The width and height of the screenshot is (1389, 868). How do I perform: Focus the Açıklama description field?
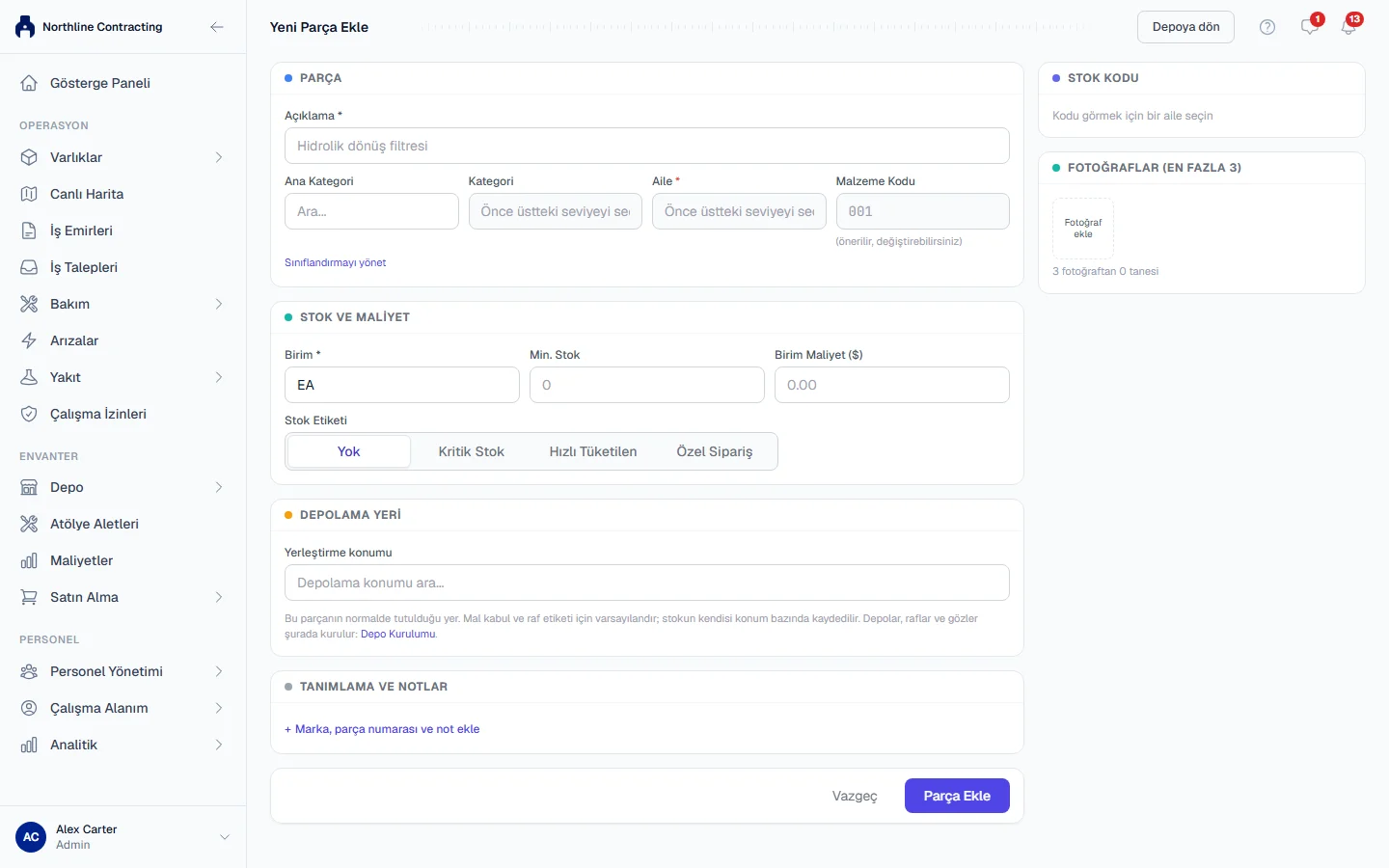click(647, 146)
